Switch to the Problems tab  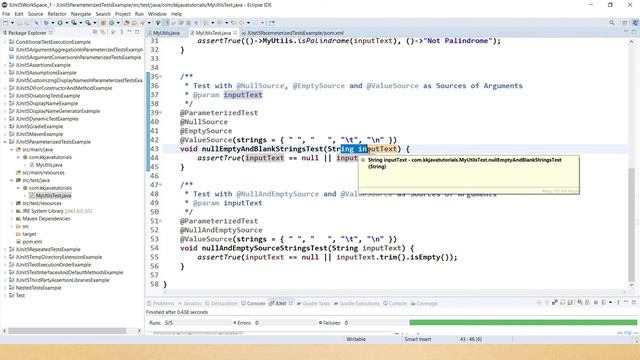(x=161, y=303)
